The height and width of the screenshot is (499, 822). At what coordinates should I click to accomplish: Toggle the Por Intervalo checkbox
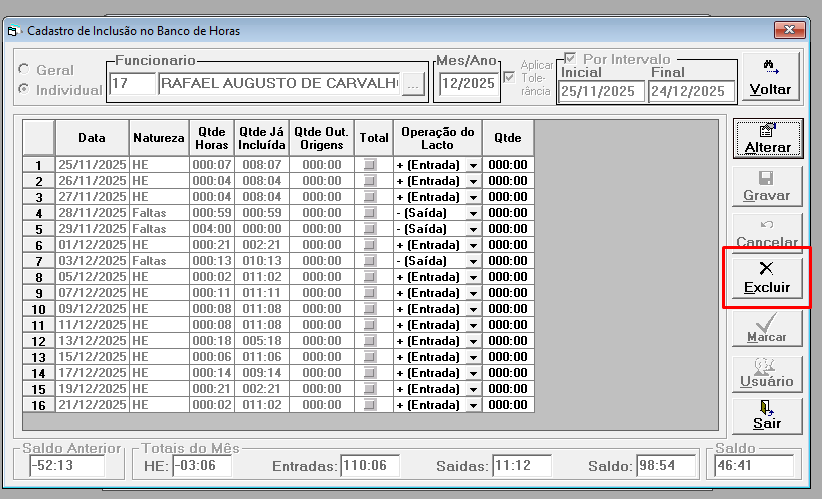[x=570, y=58]
